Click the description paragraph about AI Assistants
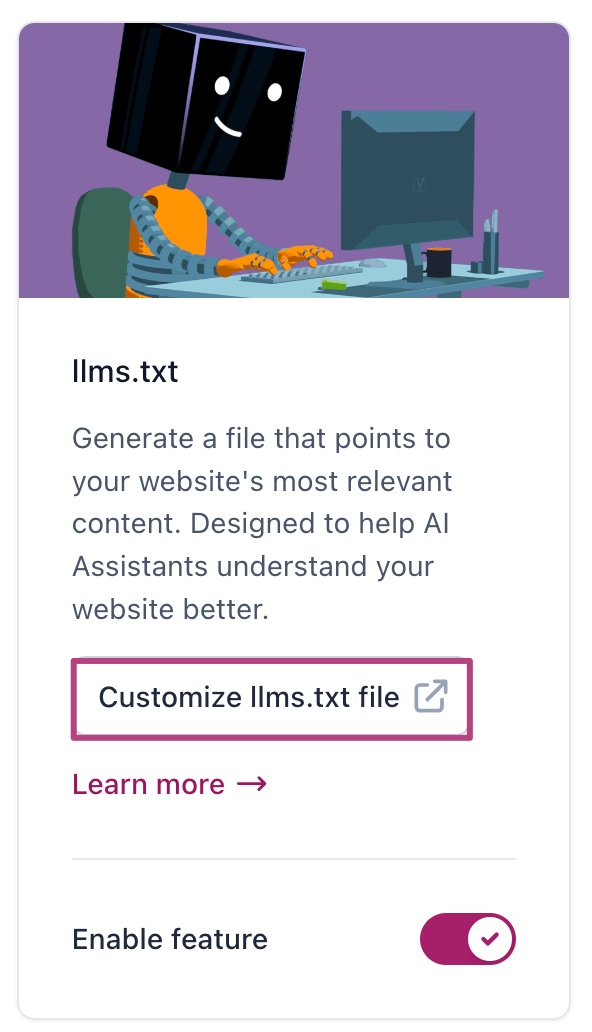Viewport: 592px width, 1032px height. tap(262, 524)
